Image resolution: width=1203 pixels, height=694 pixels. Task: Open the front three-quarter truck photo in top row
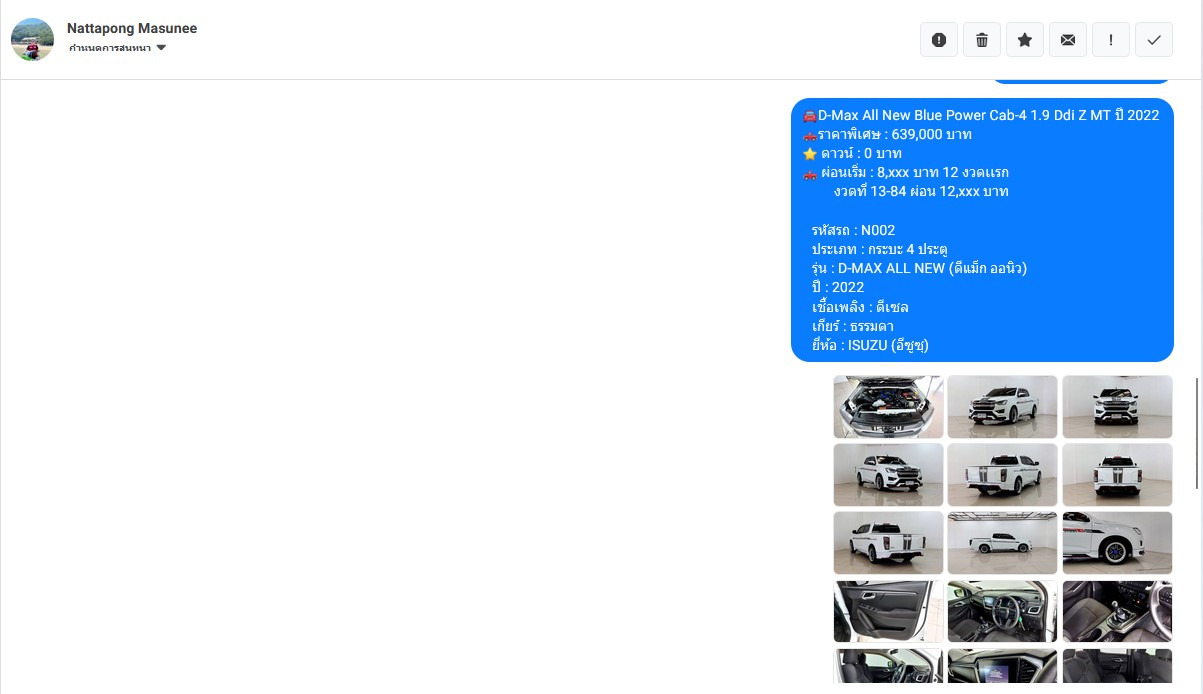pos(1002,407)
